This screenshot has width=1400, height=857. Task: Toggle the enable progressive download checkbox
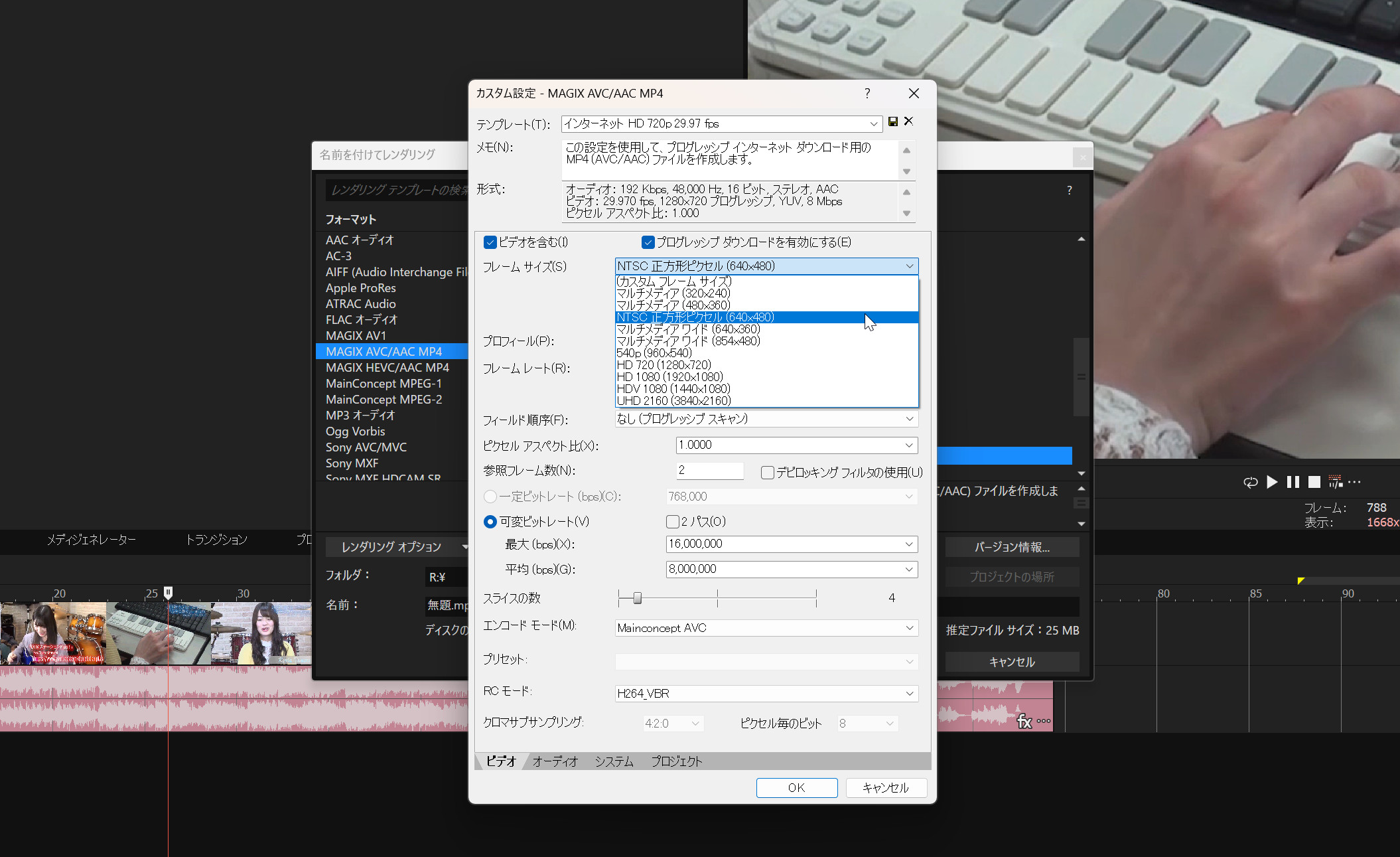click(648, 242)
